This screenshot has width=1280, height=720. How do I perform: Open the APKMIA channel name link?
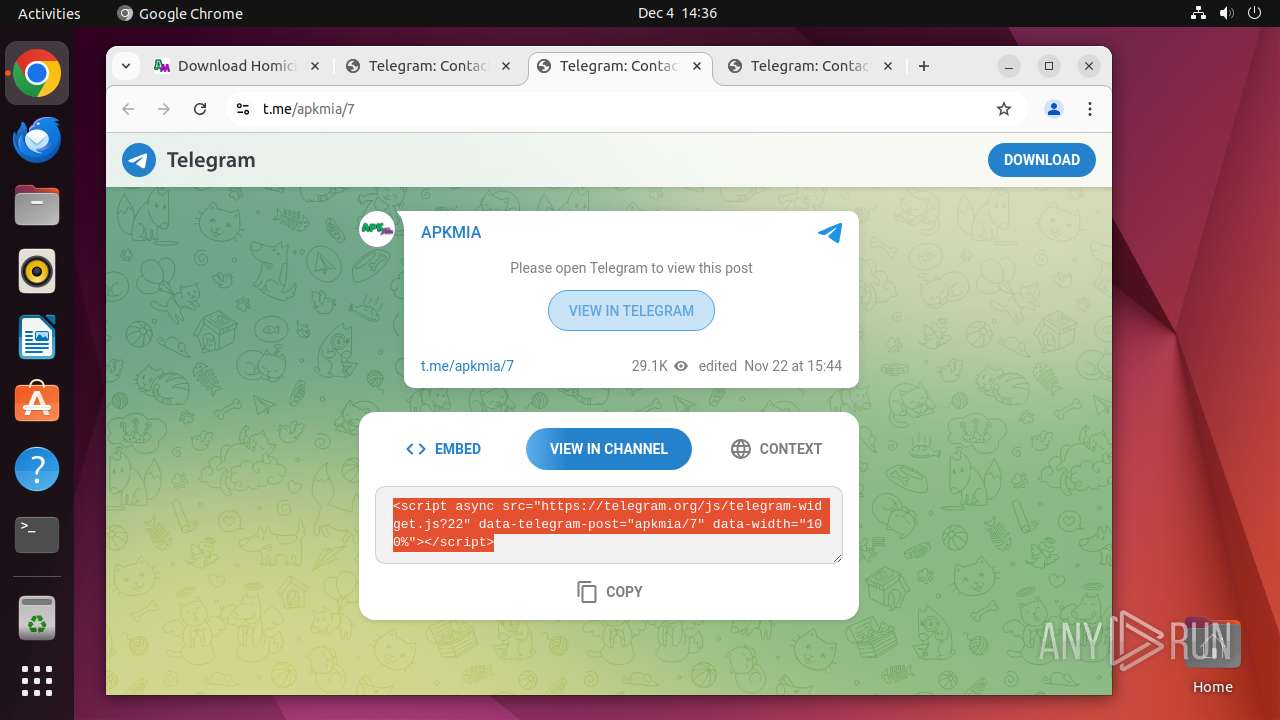coord(451,232)
